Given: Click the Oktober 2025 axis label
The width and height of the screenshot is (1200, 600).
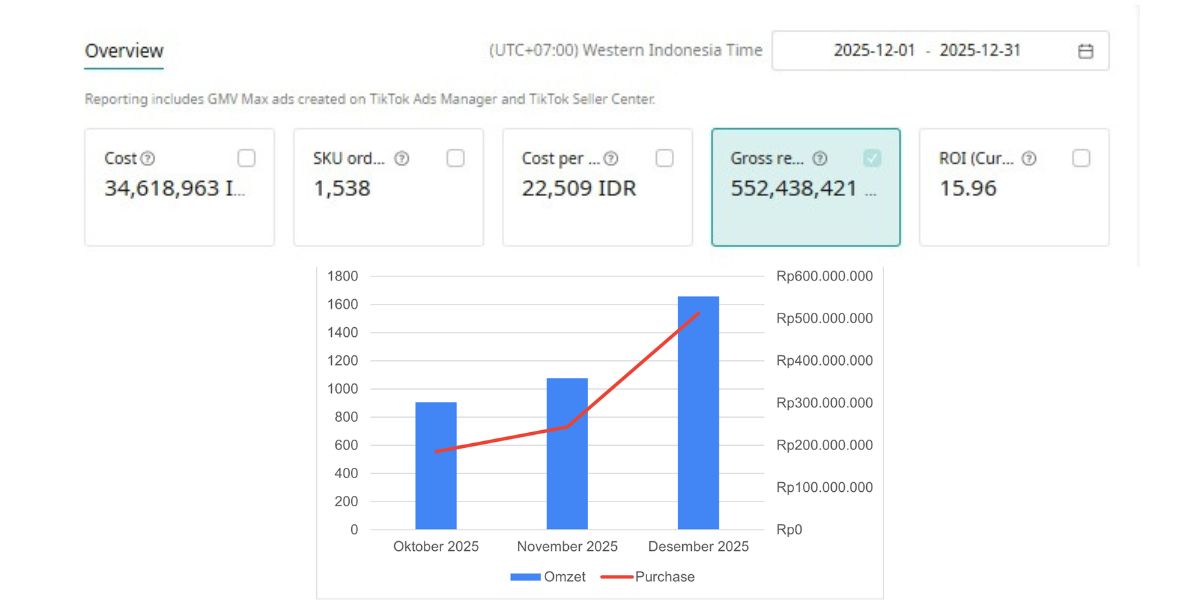Looking at the screenshot, I should (x=436, y=546).
